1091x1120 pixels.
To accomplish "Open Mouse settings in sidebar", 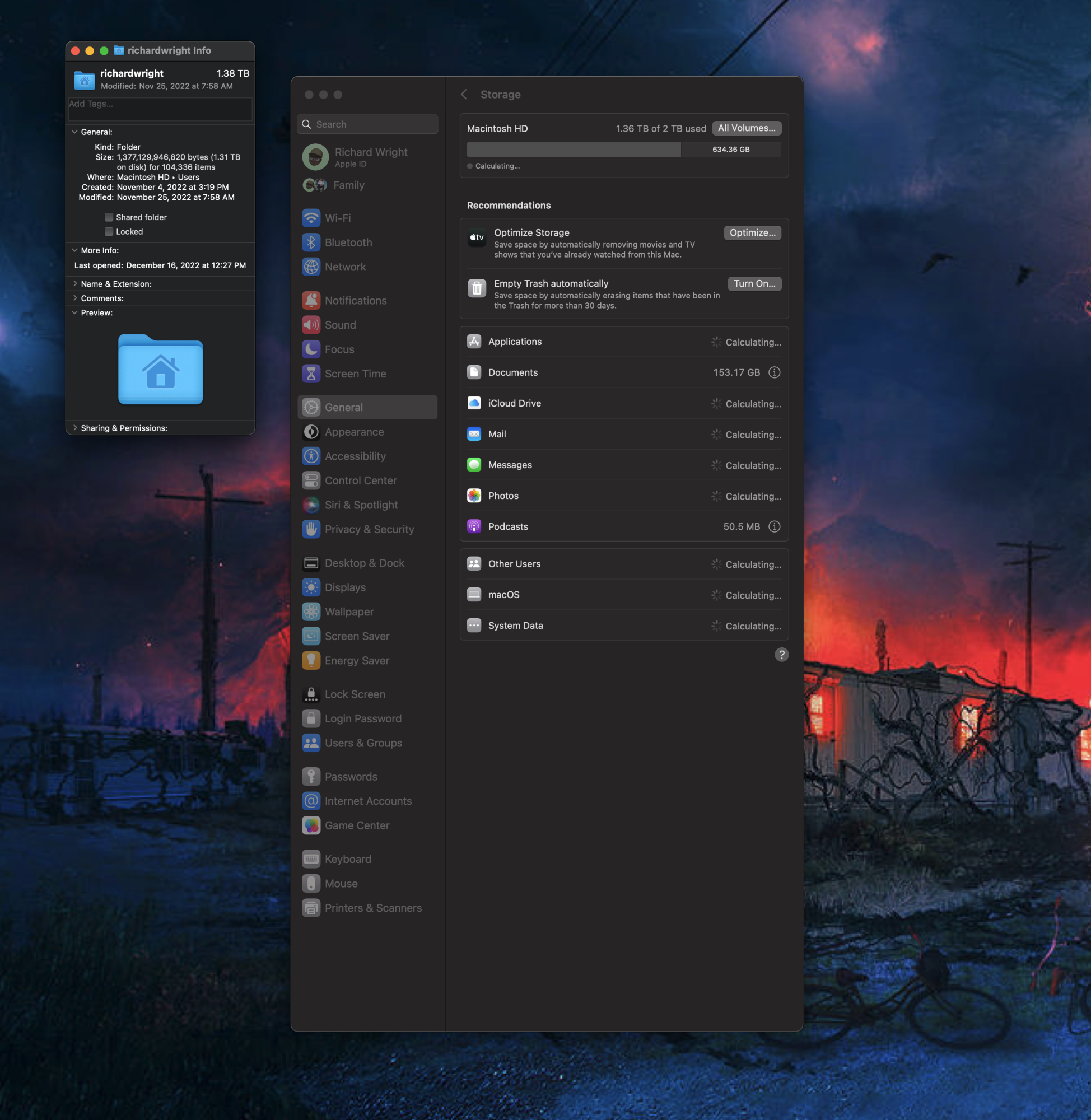I will coord(367,883).
